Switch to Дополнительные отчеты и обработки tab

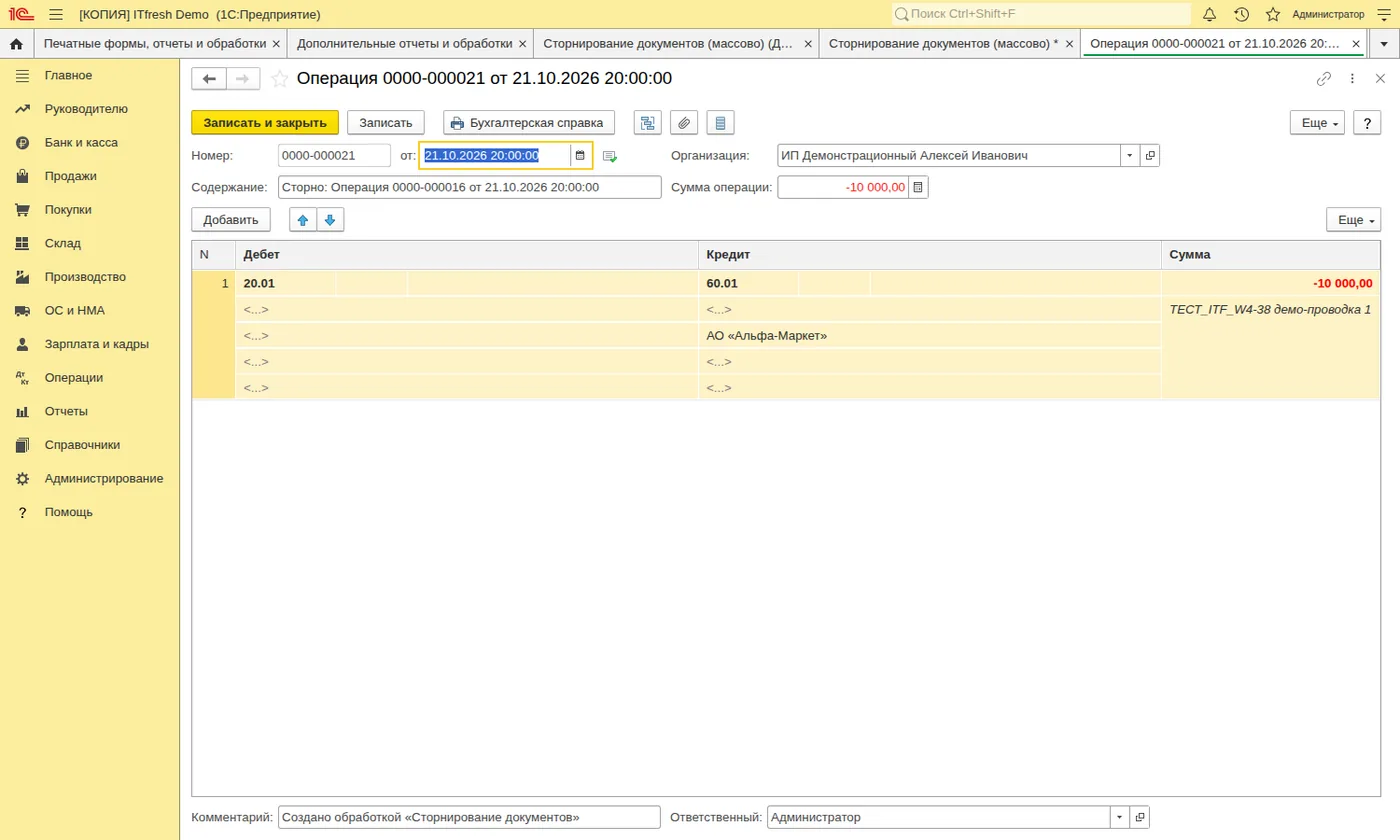(x=405, y=44)
